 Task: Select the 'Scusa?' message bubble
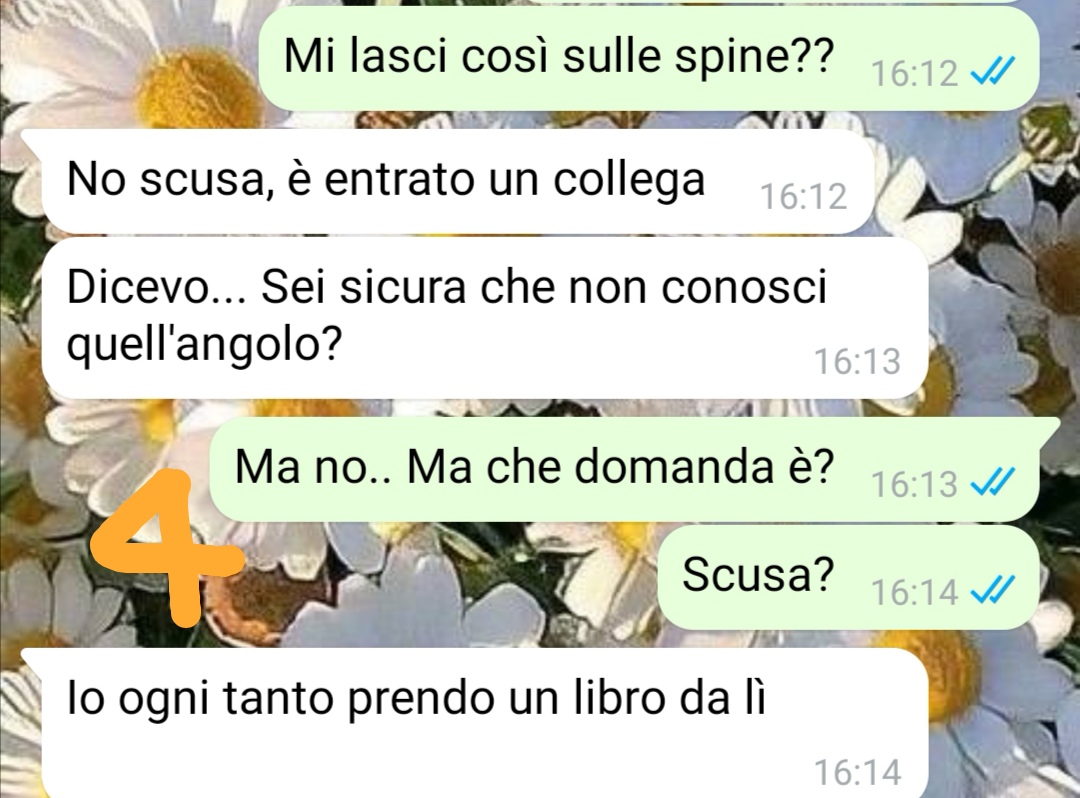848,577
